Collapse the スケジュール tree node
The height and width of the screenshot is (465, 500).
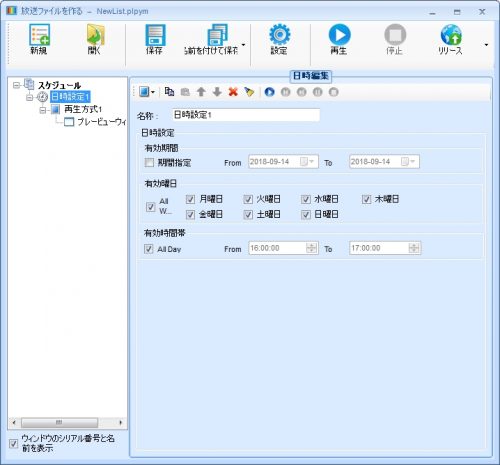16,85
